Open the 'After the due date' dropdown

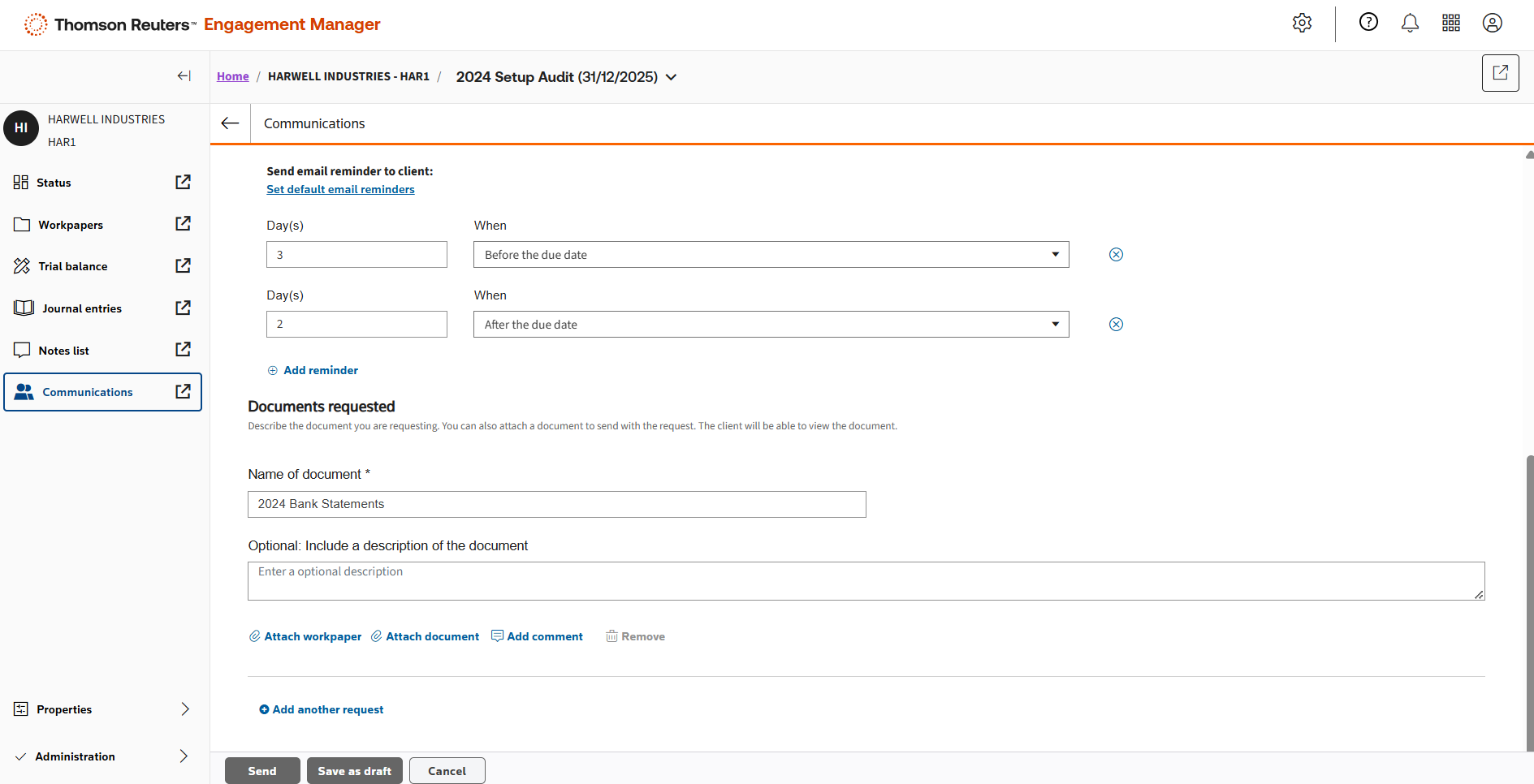(x=771, y=325)
